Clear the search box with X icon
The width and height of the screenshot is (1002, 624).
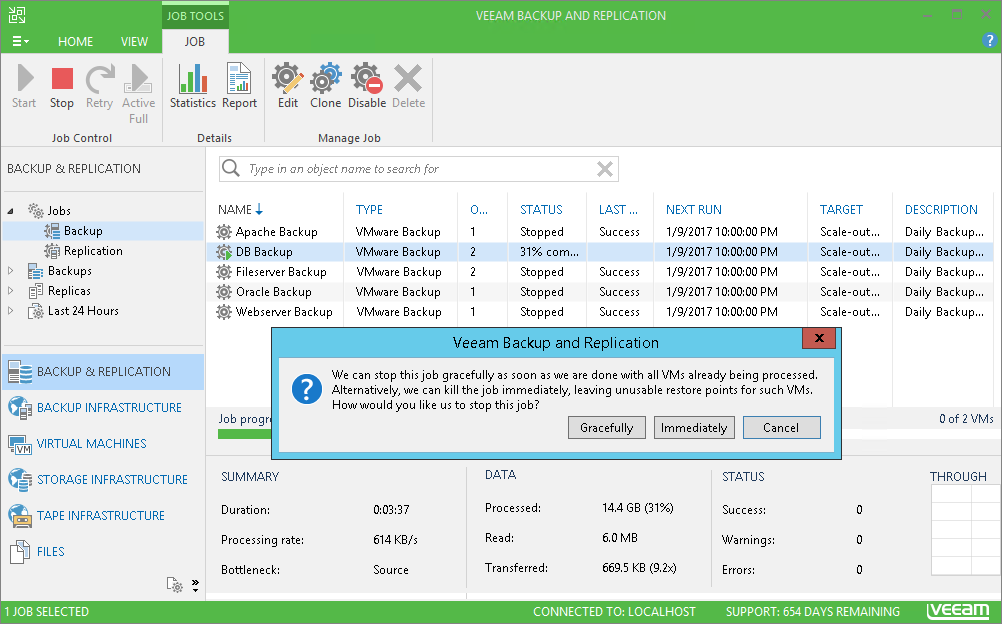(x=605, y=169)
